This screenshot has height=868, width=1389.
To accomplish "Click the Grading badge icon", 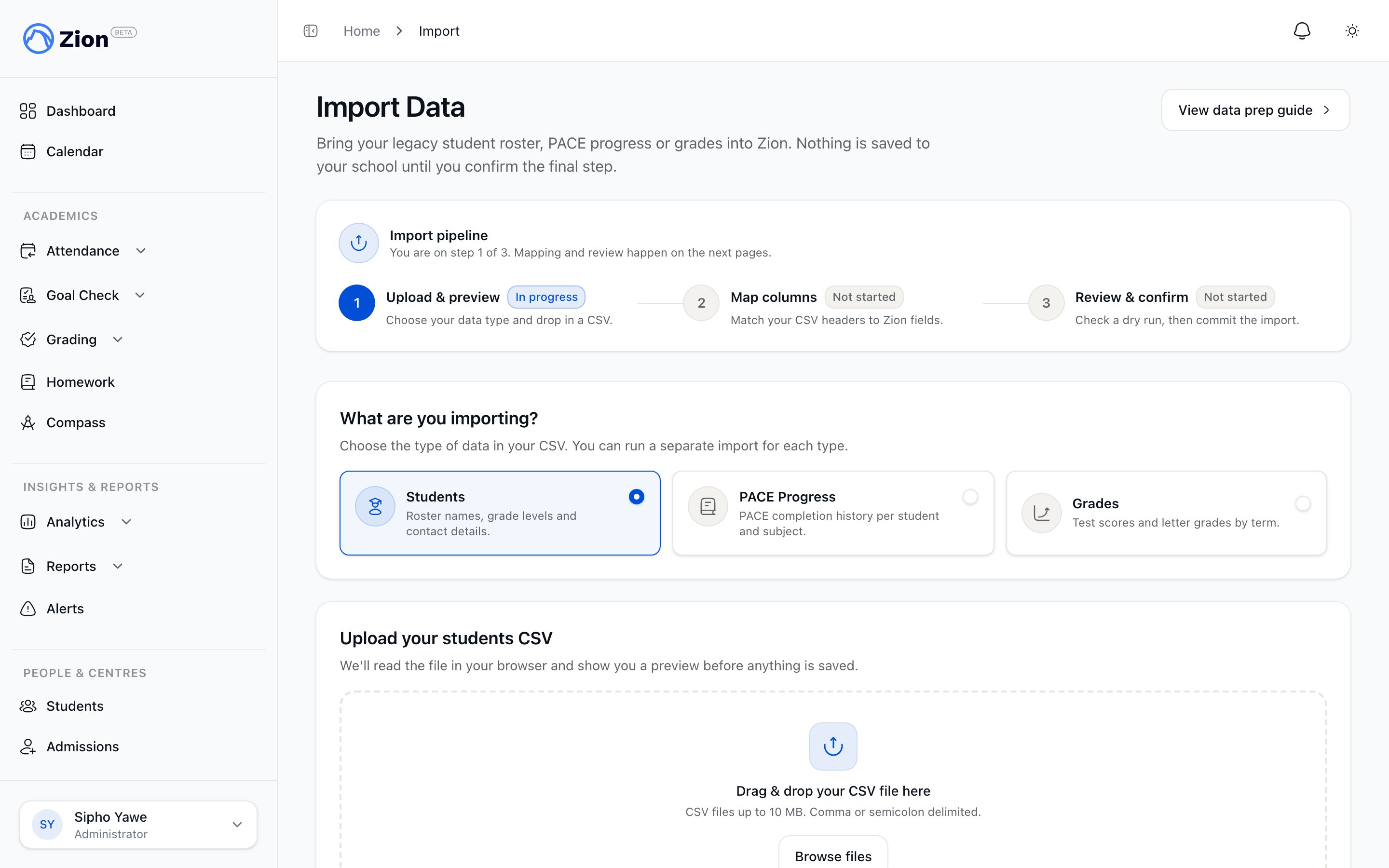I will (x=28, y=339).
